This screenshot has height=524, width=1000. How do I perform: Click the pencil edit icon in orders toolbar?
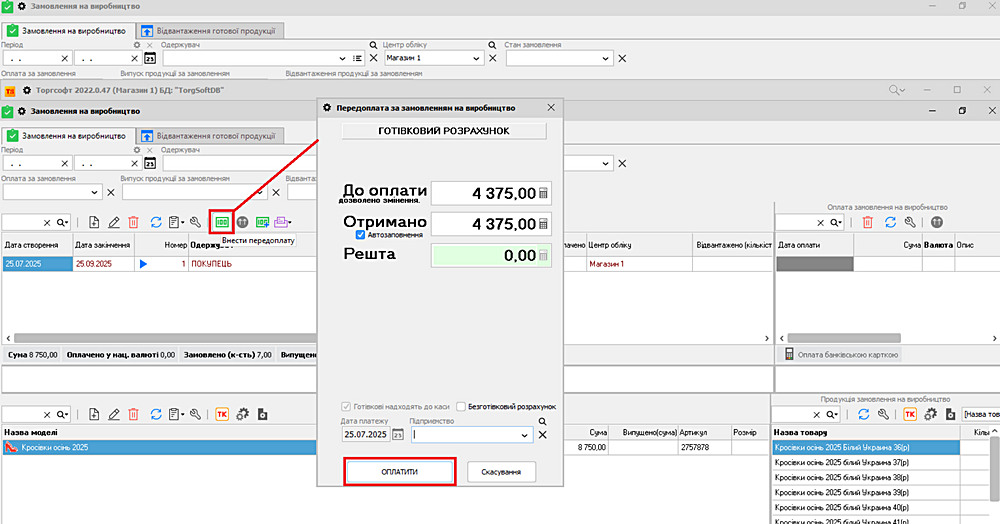[x=113, y=222]
